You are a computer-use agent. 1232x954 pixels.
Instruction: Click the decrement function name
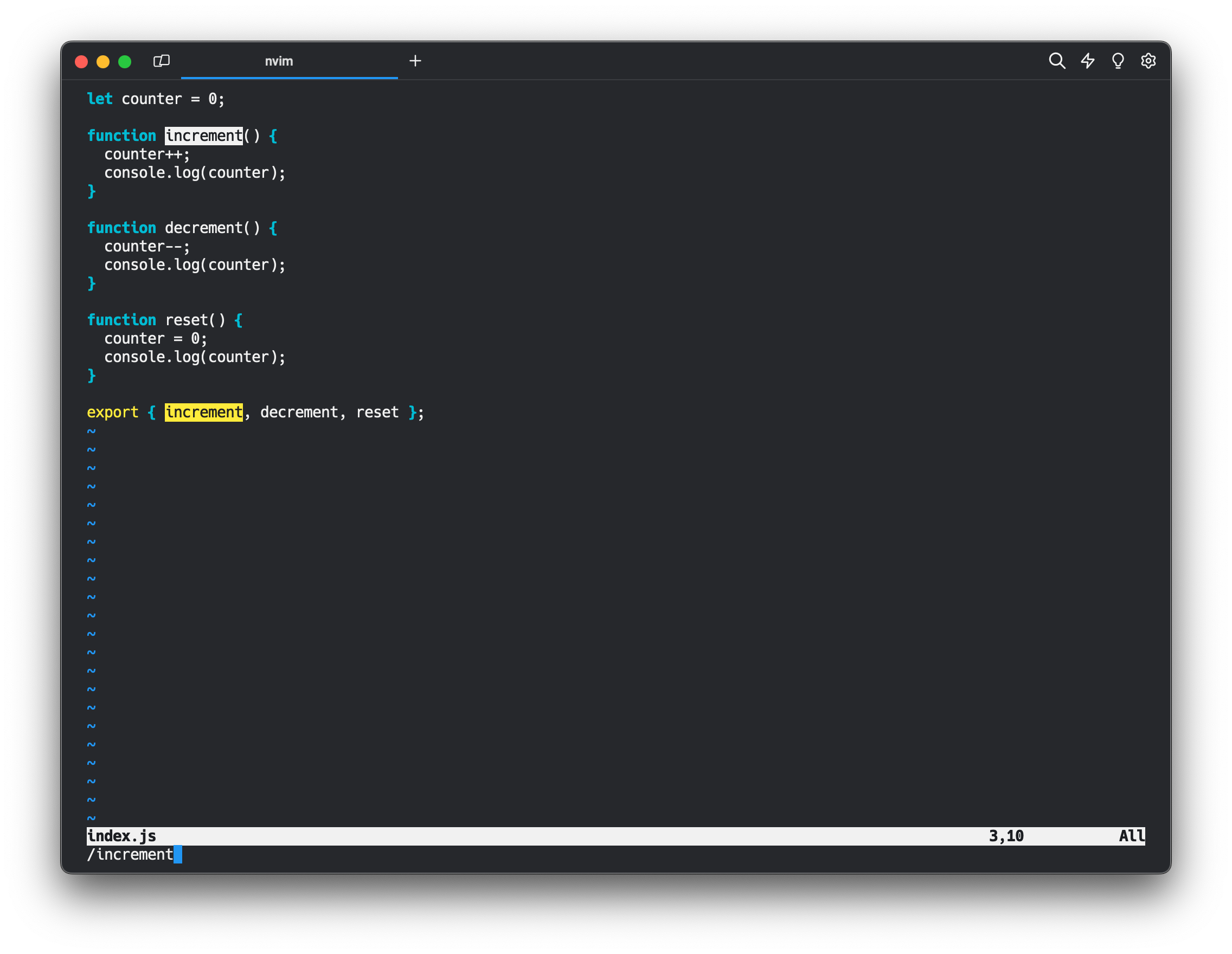204,228
